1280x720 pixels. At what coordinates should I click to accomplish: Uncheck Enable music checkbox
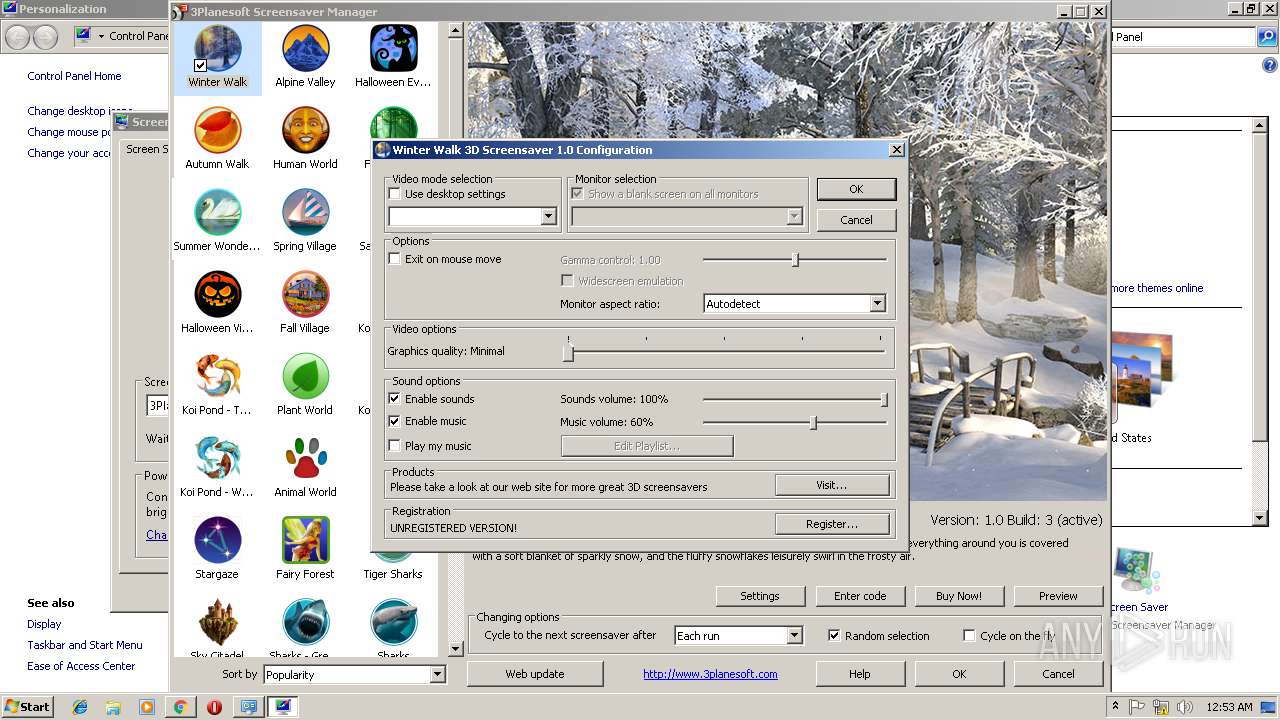tap(395, 421)
